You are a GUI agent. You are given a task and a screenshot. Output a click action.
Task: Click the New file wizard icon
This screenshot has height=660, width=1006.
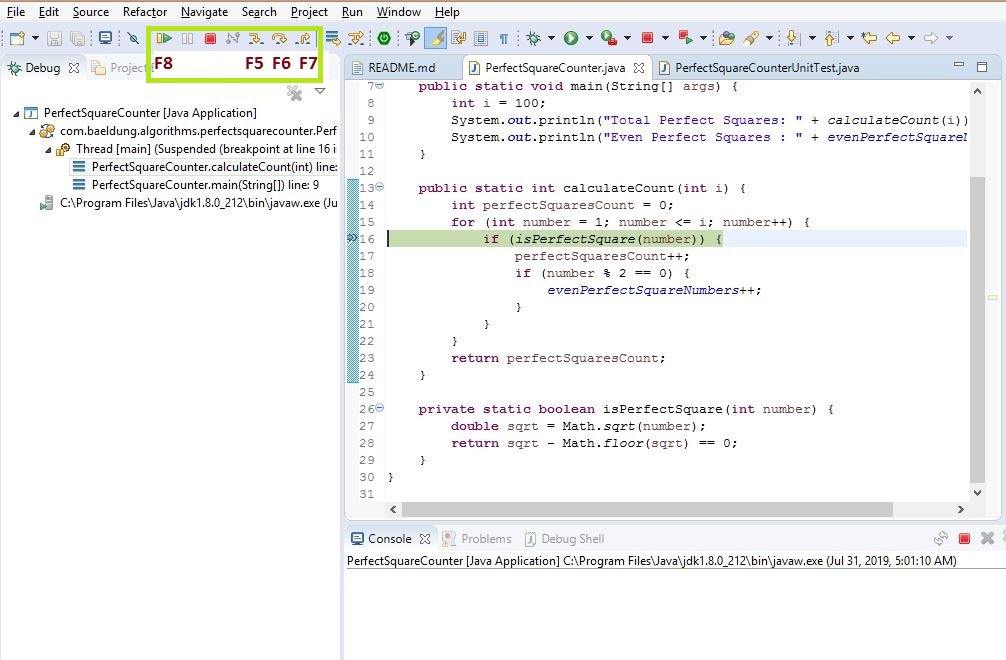[x=17, y=38]
